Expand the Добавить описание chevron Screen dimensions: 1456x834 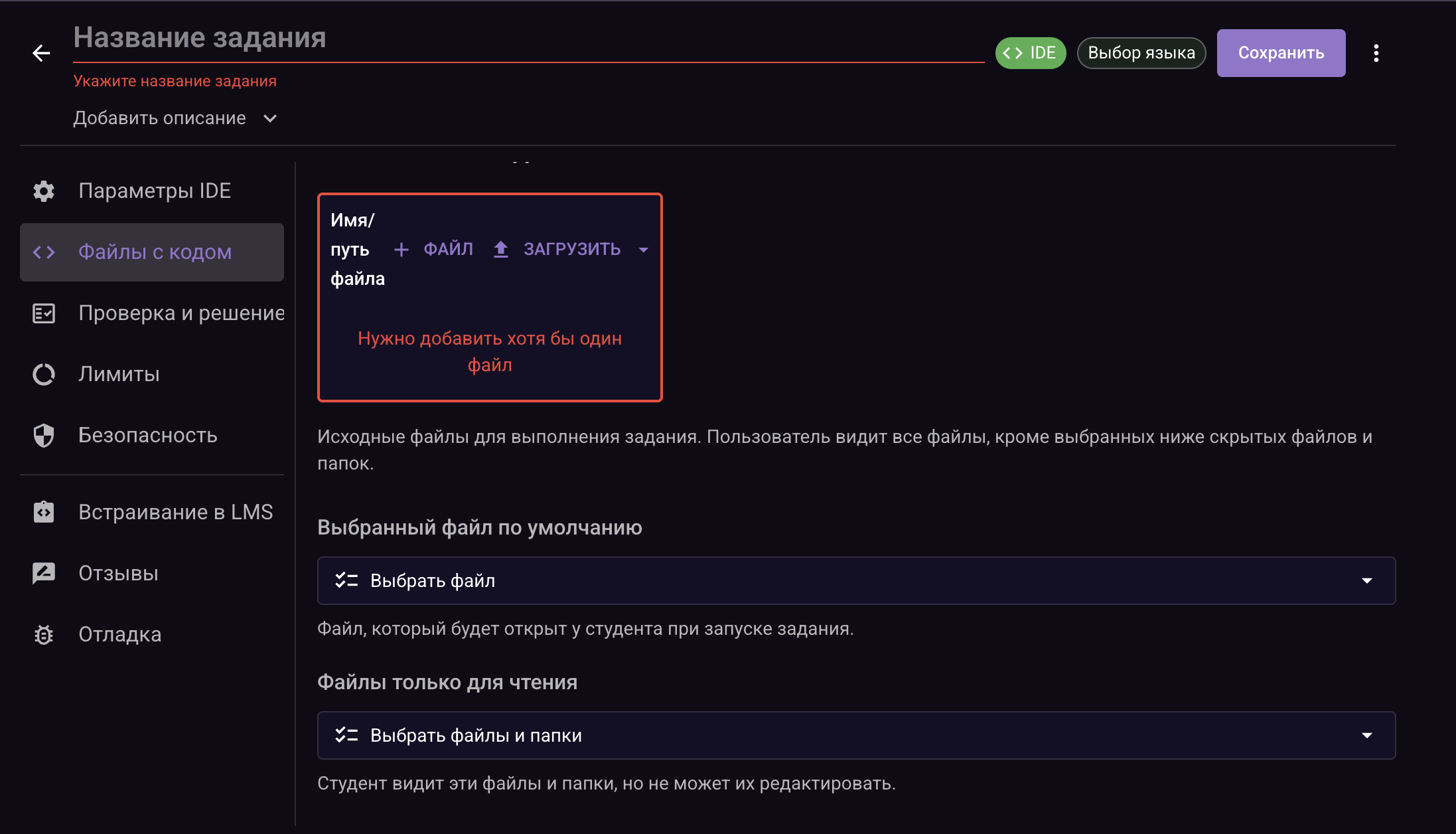point(270,118)
